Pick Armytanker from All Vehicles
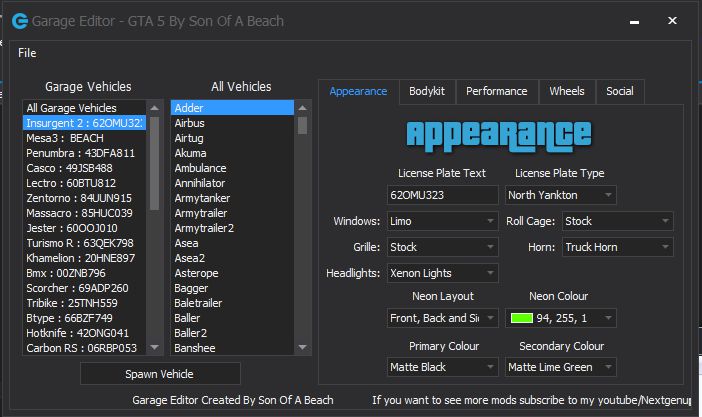Image resolution: width=702 pixels, height=417 pixels. point(232,198)
